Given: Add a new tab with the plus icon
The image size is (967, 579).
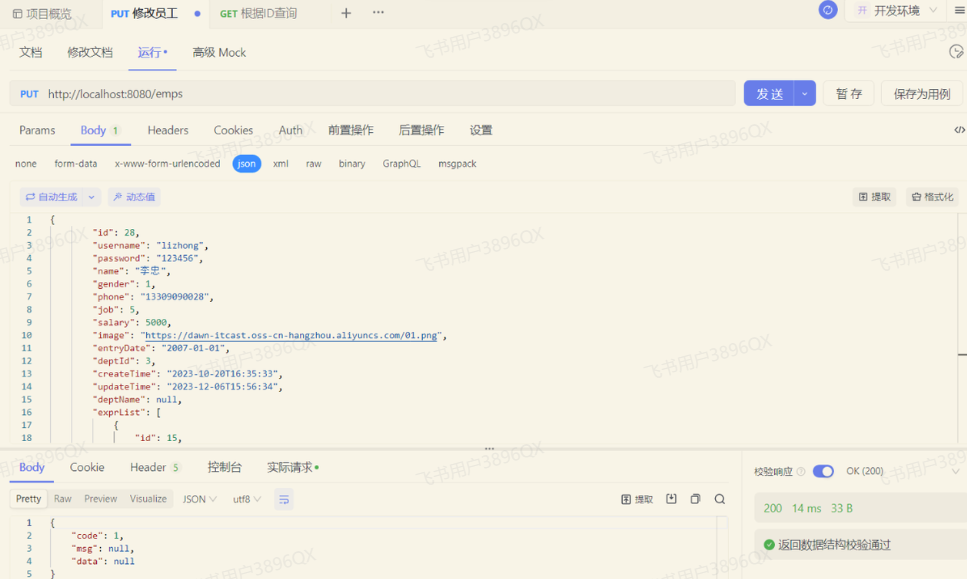Looking at the screenshot, I should point(346,13).
